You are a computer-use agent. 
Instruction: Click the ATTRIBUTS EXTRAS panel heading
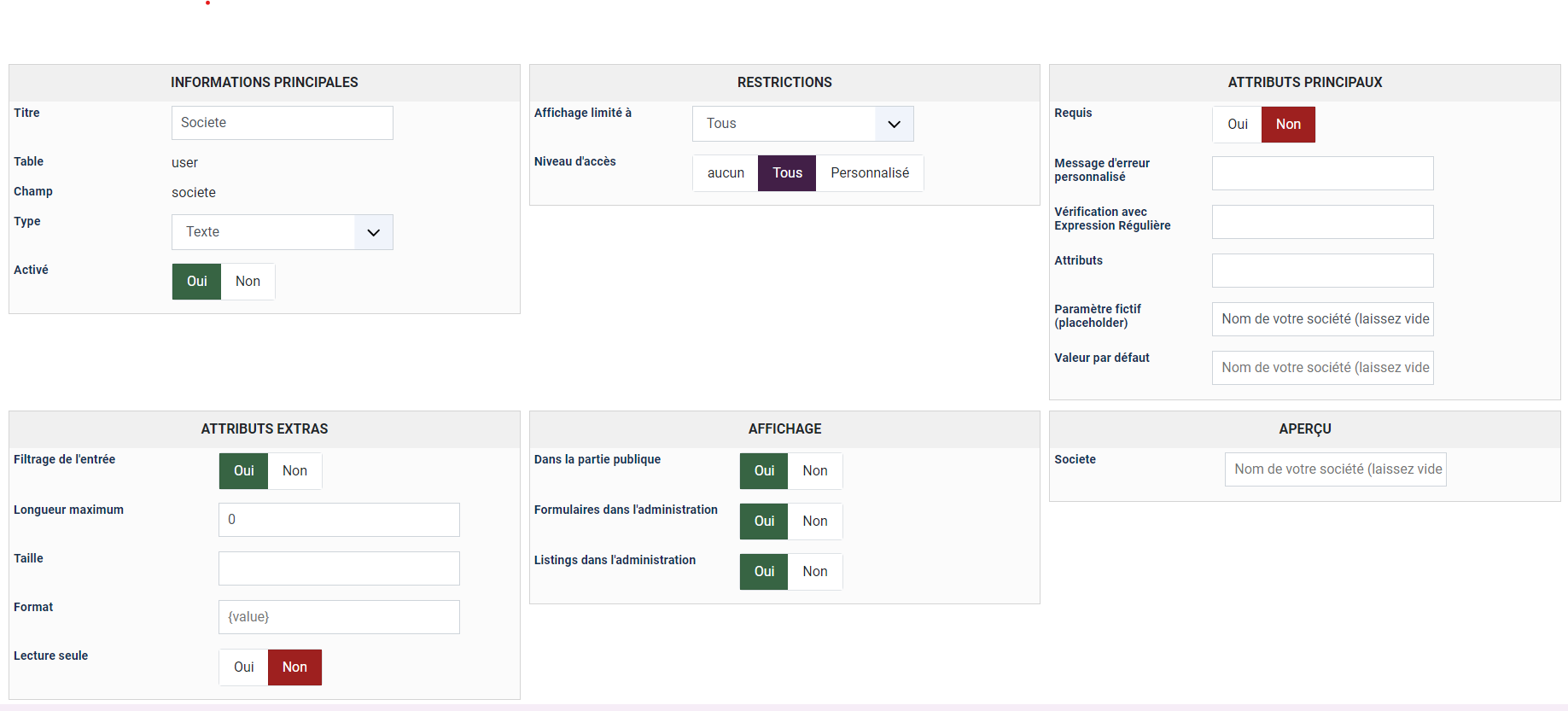265,429
